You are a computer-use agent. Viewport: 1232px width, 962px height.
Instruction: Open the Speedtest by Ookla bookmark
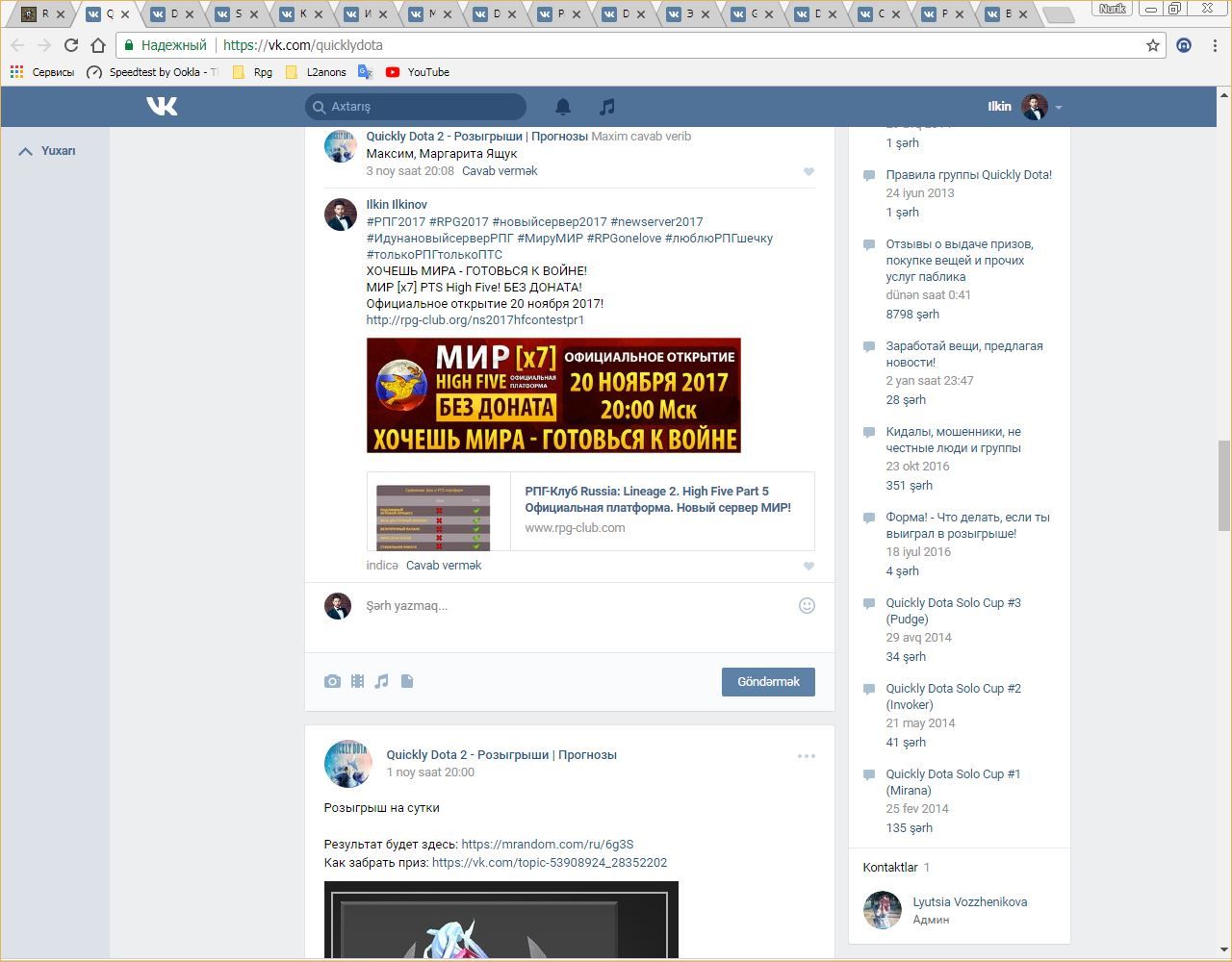[x=152, y=72]
